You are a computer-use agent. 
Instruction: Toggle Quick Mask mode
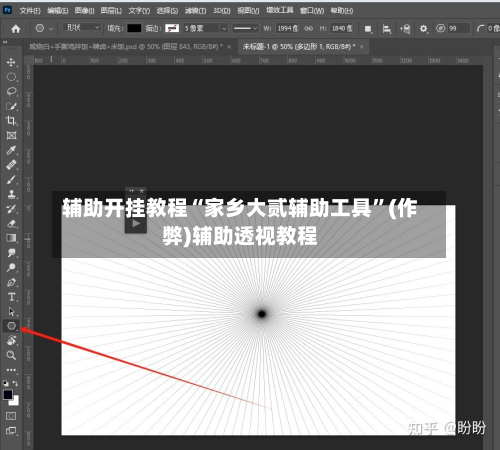(11, 416)
